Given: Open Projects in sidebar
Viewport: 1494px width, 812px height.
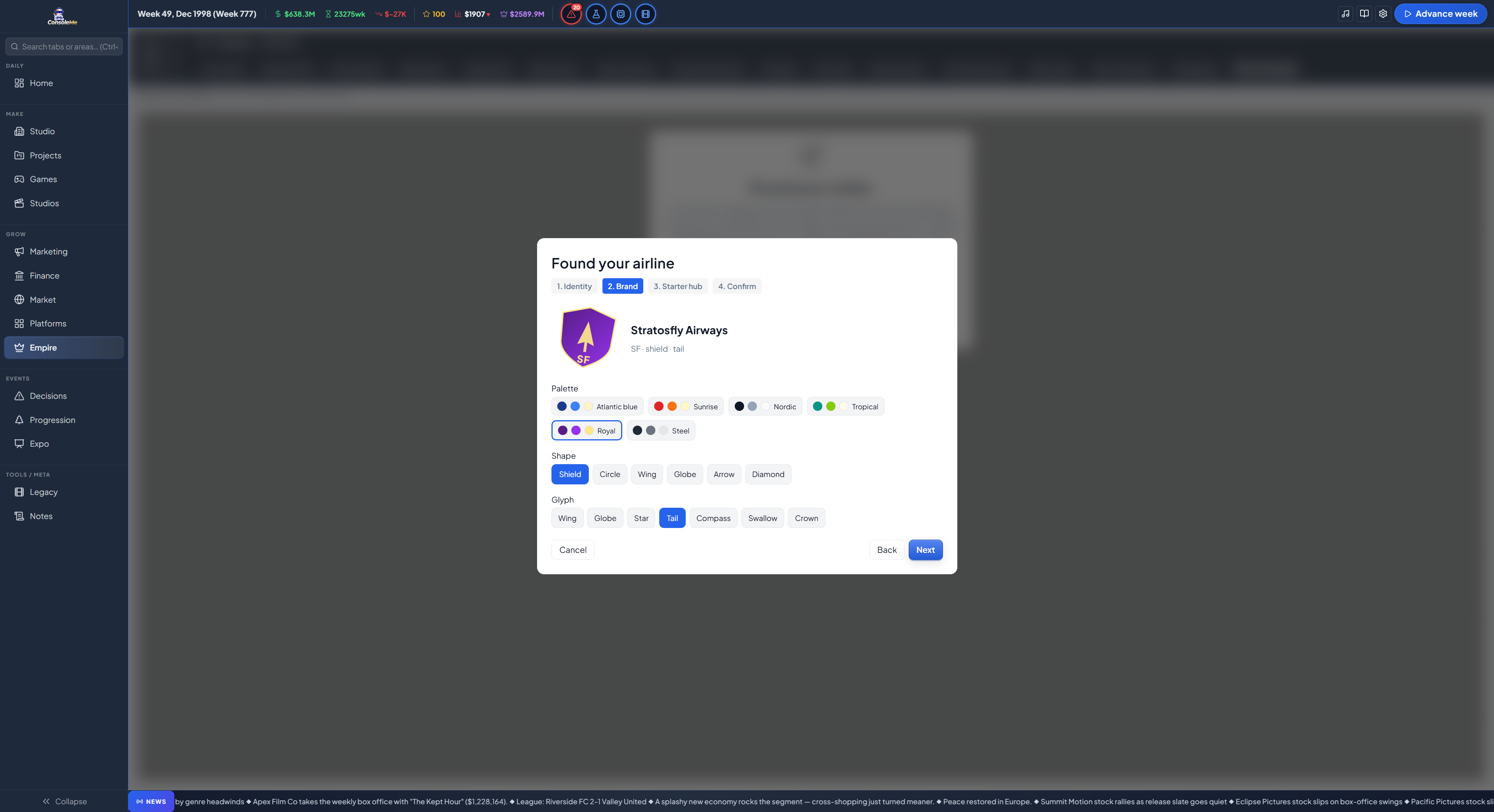Looking at the screenshot, I should (64, 156).
